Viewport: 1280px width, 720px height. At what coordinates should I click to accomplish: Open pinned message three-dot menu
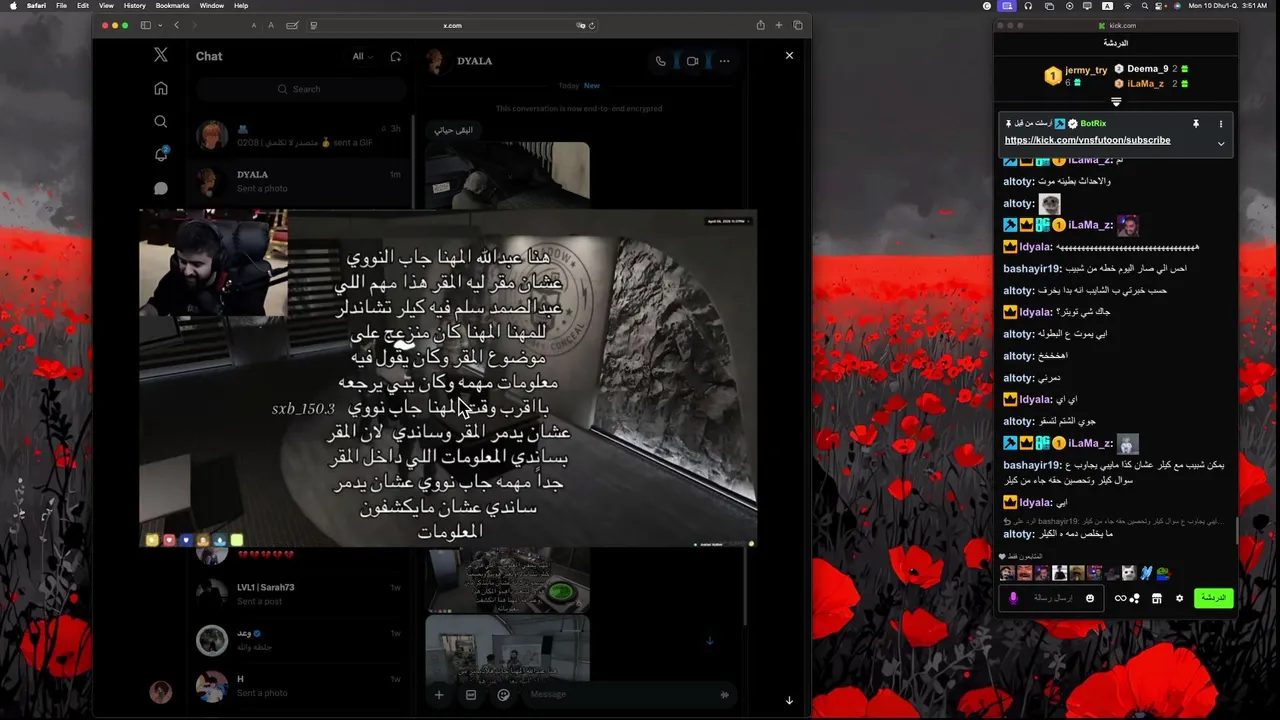pyautogui.click(x=1220, y=124)
